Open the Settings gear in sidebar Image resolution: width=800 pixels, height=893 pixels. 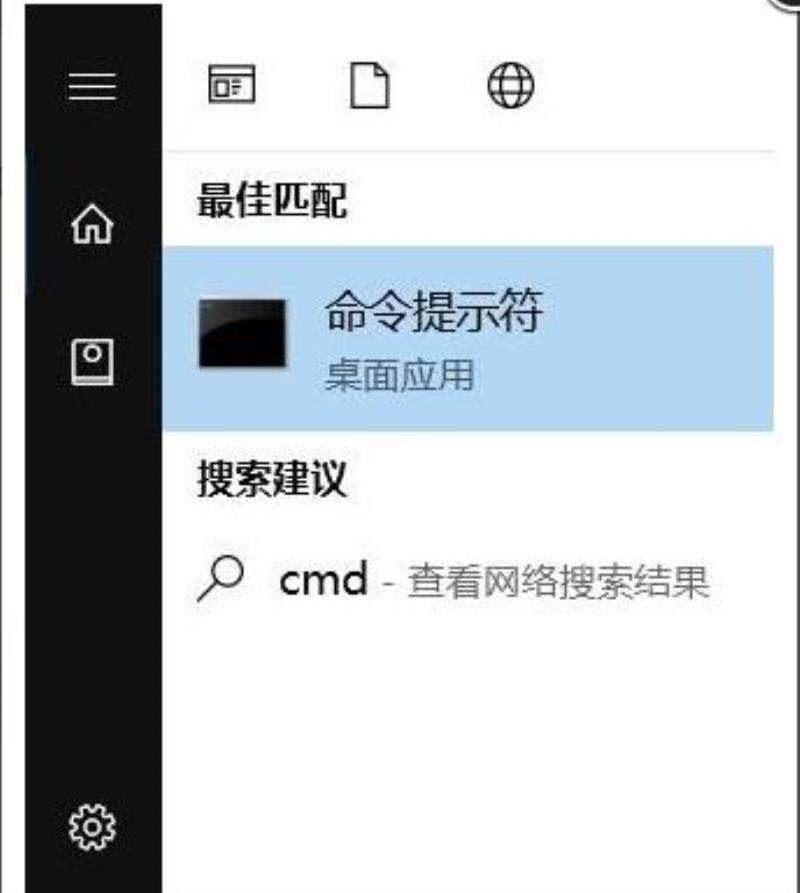coord(92,827)
